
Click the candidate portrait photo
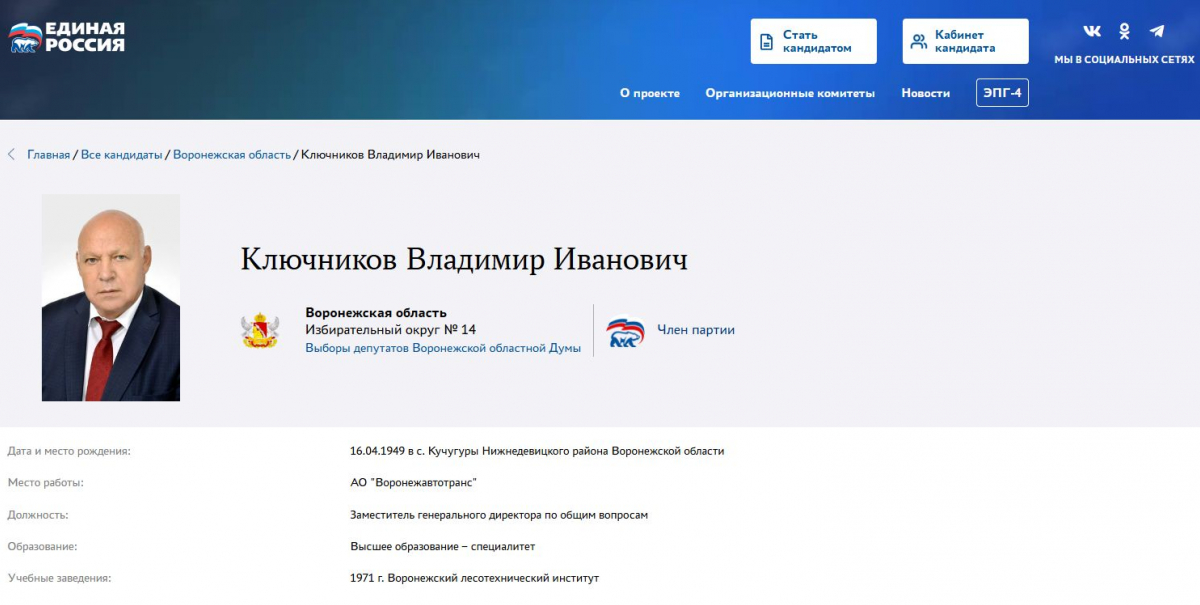[111, 298]
